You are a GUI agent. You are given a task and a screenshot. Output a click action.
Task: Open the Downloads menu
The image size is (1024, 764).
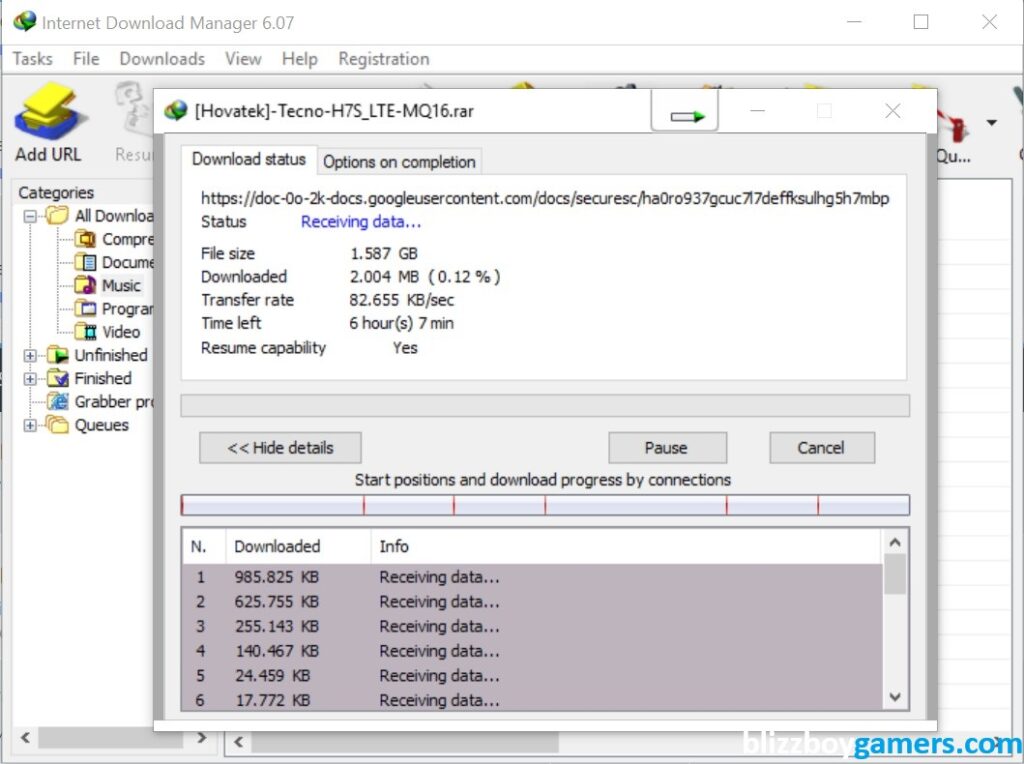162,59
